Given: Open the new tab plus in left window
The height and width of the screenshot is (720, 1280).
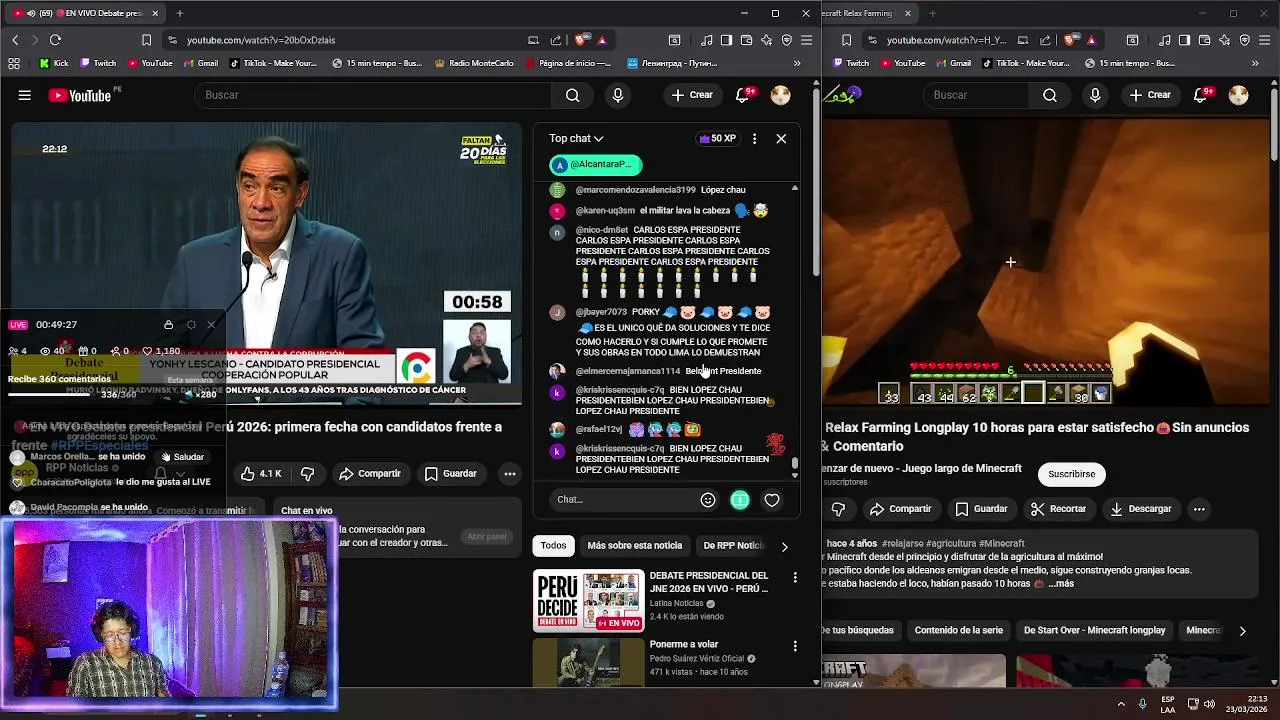Looking at the screenshot, I should [180, 13].
